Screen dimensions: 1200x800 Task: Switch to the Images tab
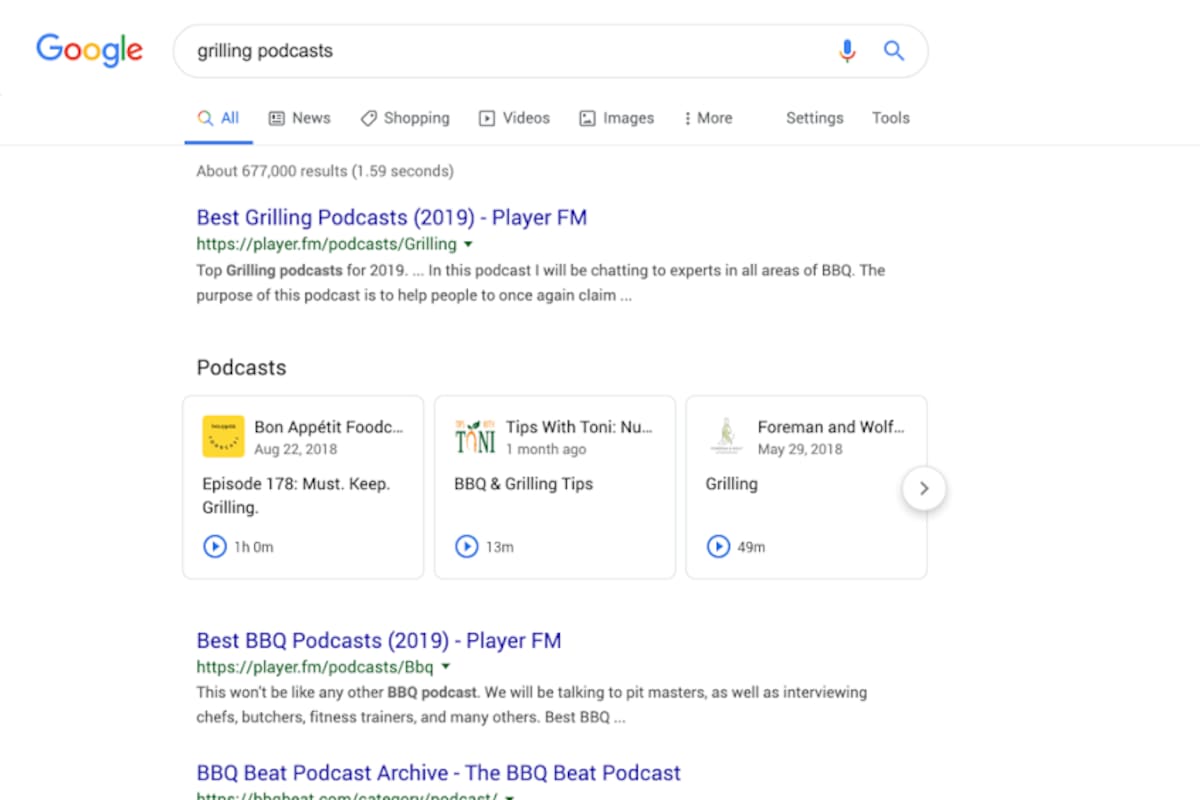click(x=616, y=118)
